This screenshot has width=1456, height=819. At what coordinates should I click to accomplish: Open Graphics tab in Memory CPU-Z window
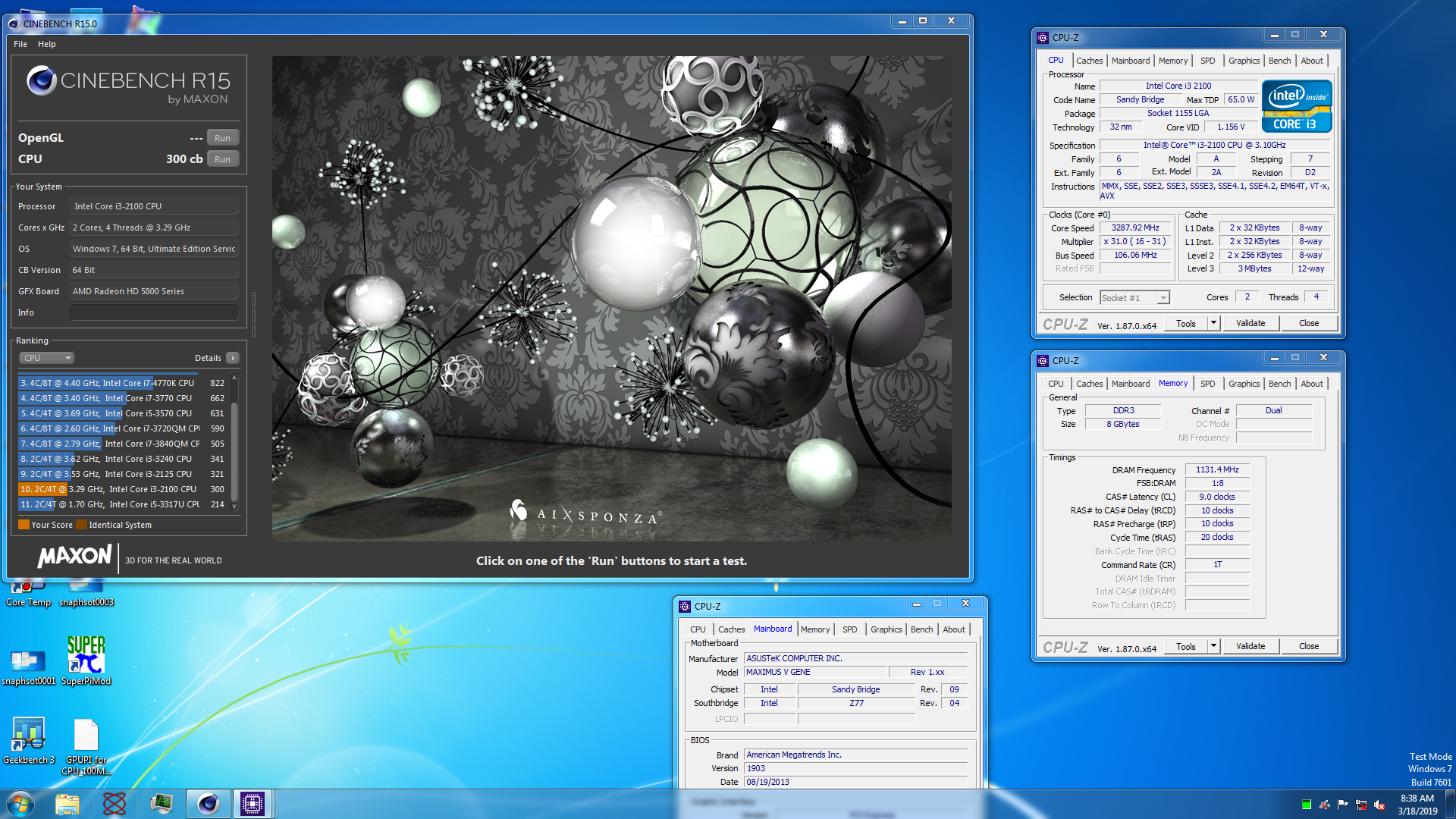coord(1244,384)
